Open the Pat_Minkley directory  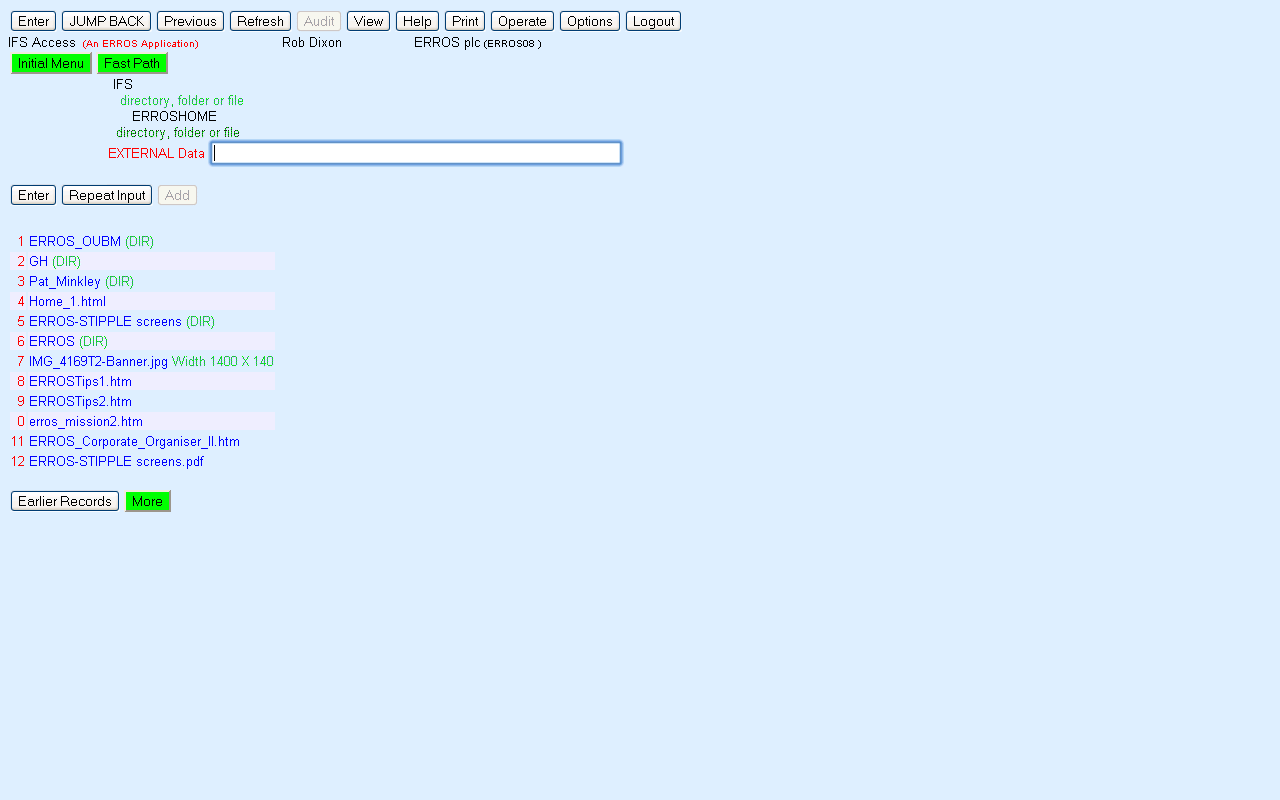(65, 282)
